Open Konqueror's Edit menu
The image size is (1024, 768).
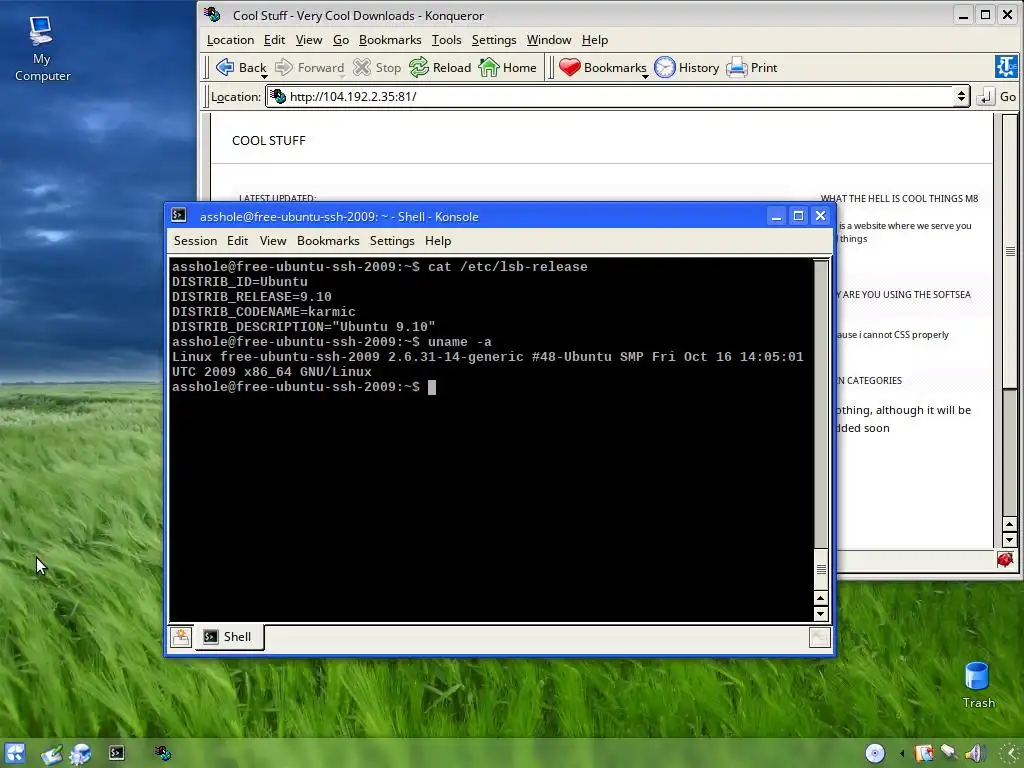point(274,40)
